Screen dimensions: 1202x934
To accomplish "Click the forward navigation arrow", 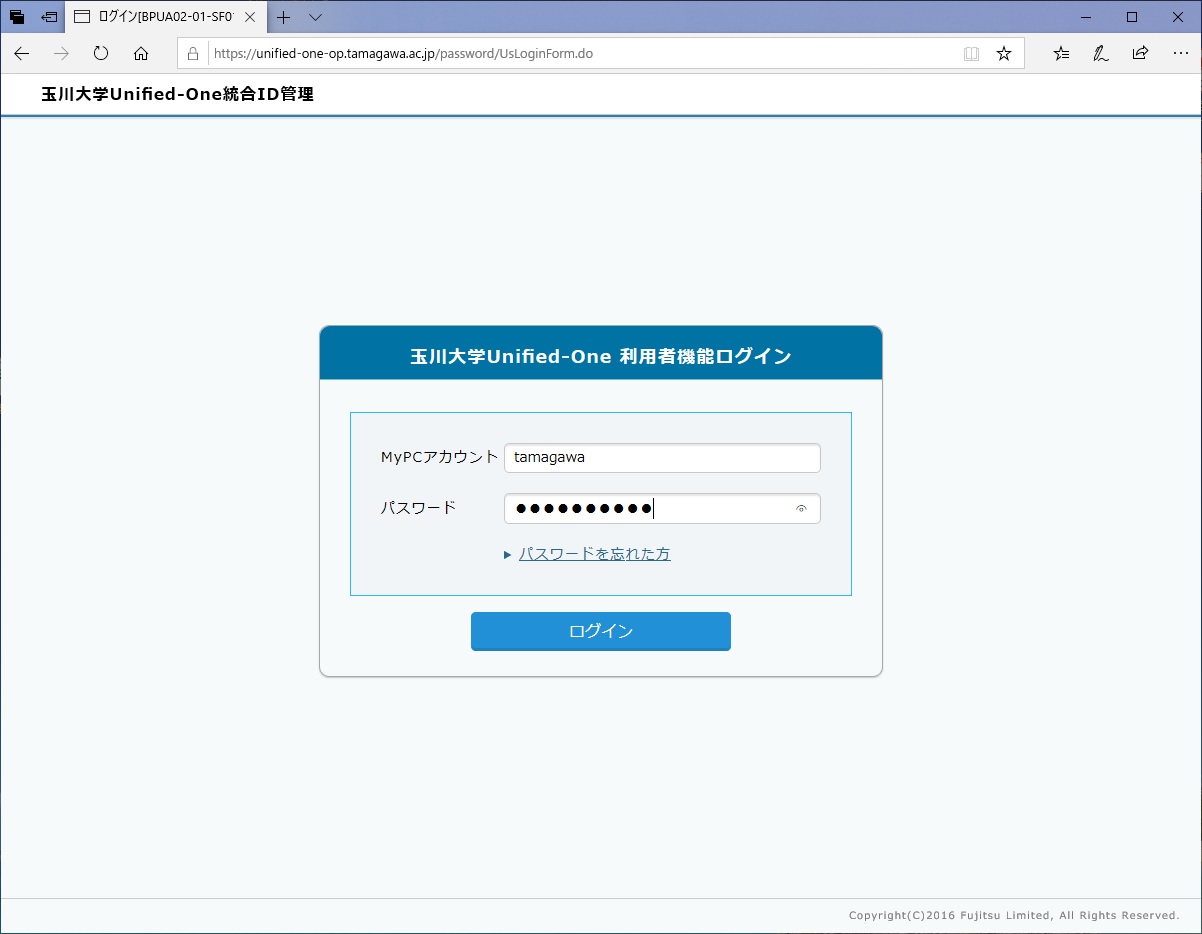I will click(61, 53).
